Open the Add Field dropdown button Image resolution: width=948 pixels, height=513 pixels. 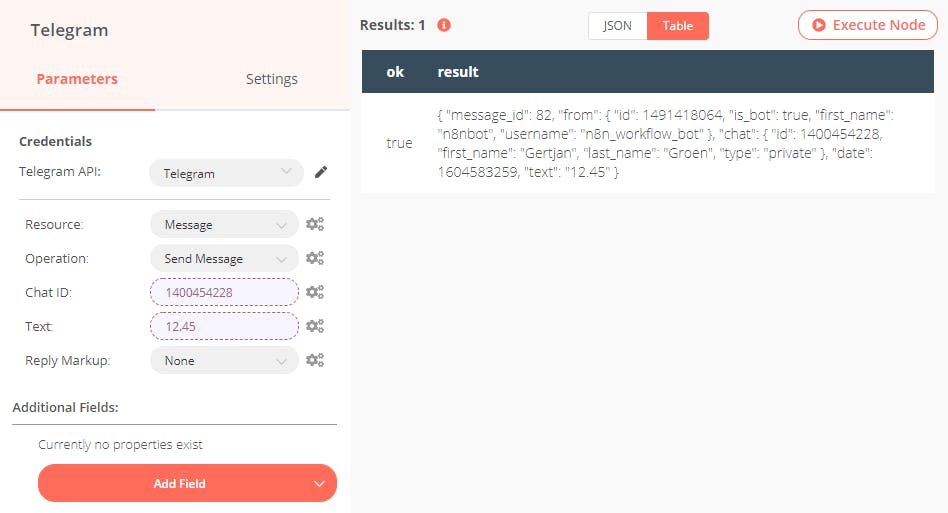click(187, 483)
